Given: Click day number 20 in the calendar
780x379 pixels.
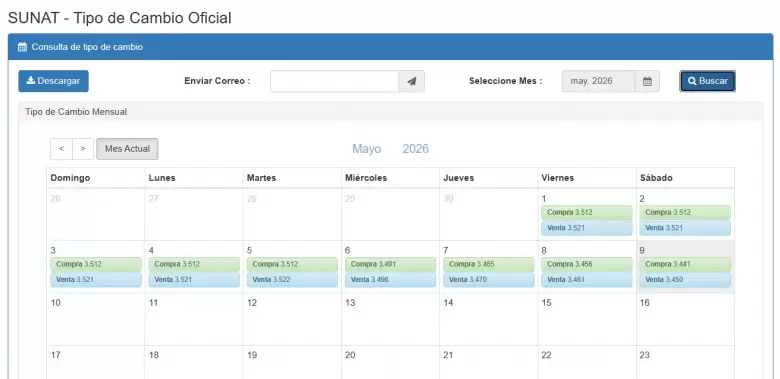Looking at the screenshot, I should pos(350,355).
